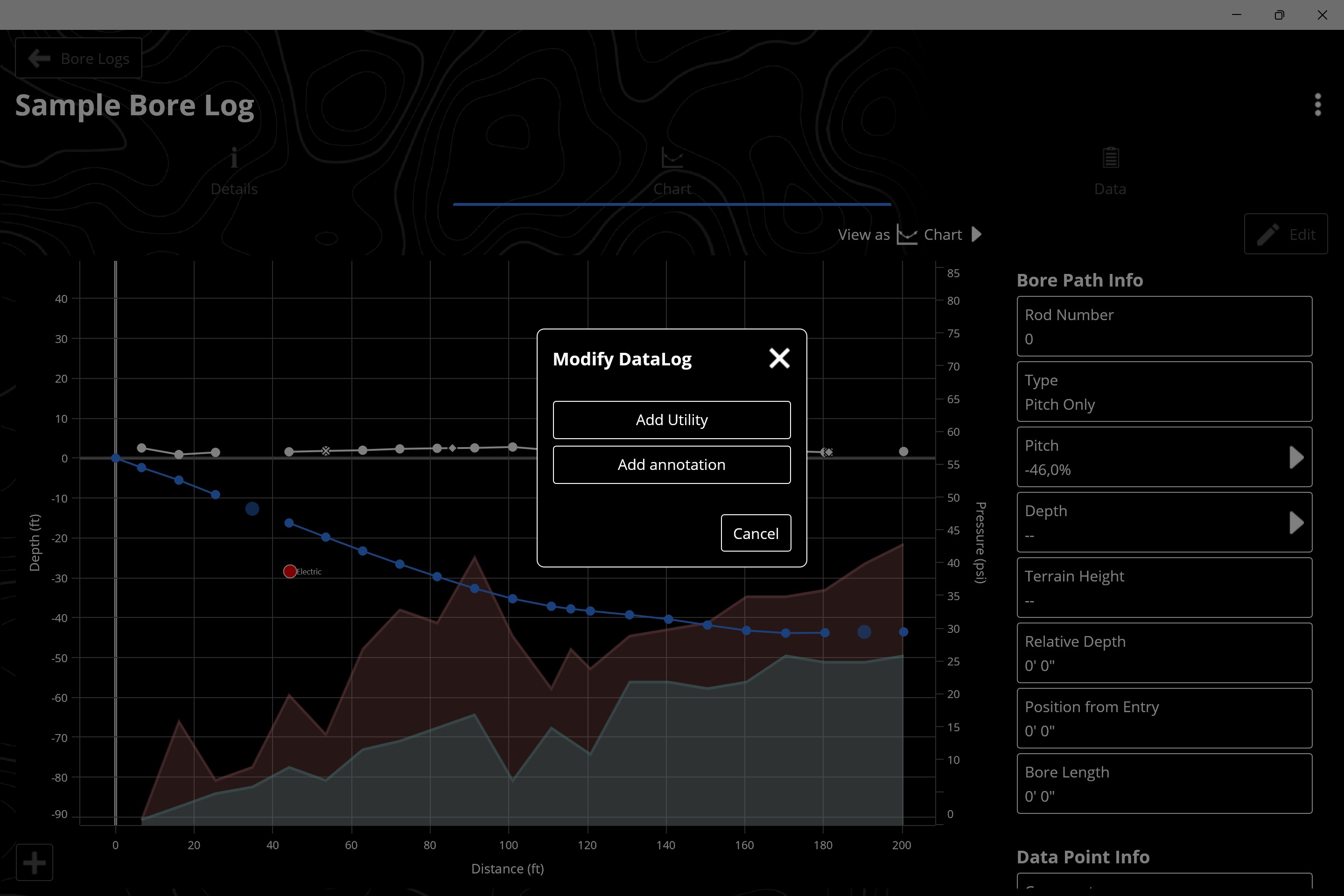Viewport: 1344px width, 896px height.
Task: Click the plus add button below chart
Action: tap(34, 862)
